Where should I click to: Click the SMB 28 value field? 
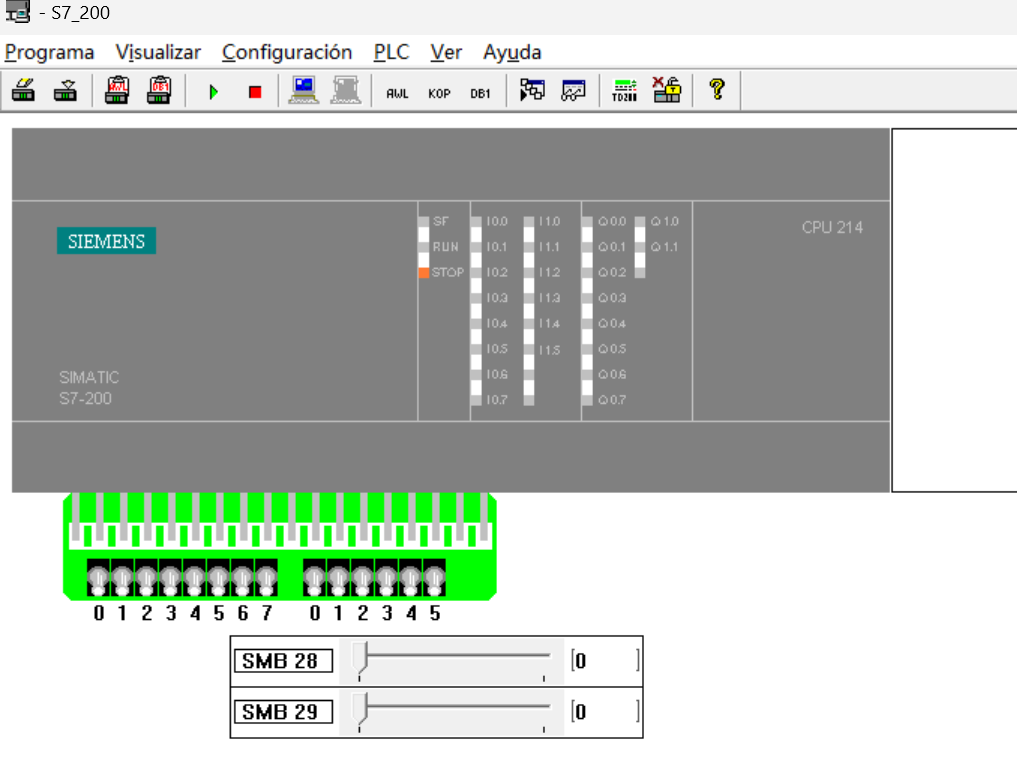pos(605,661)
